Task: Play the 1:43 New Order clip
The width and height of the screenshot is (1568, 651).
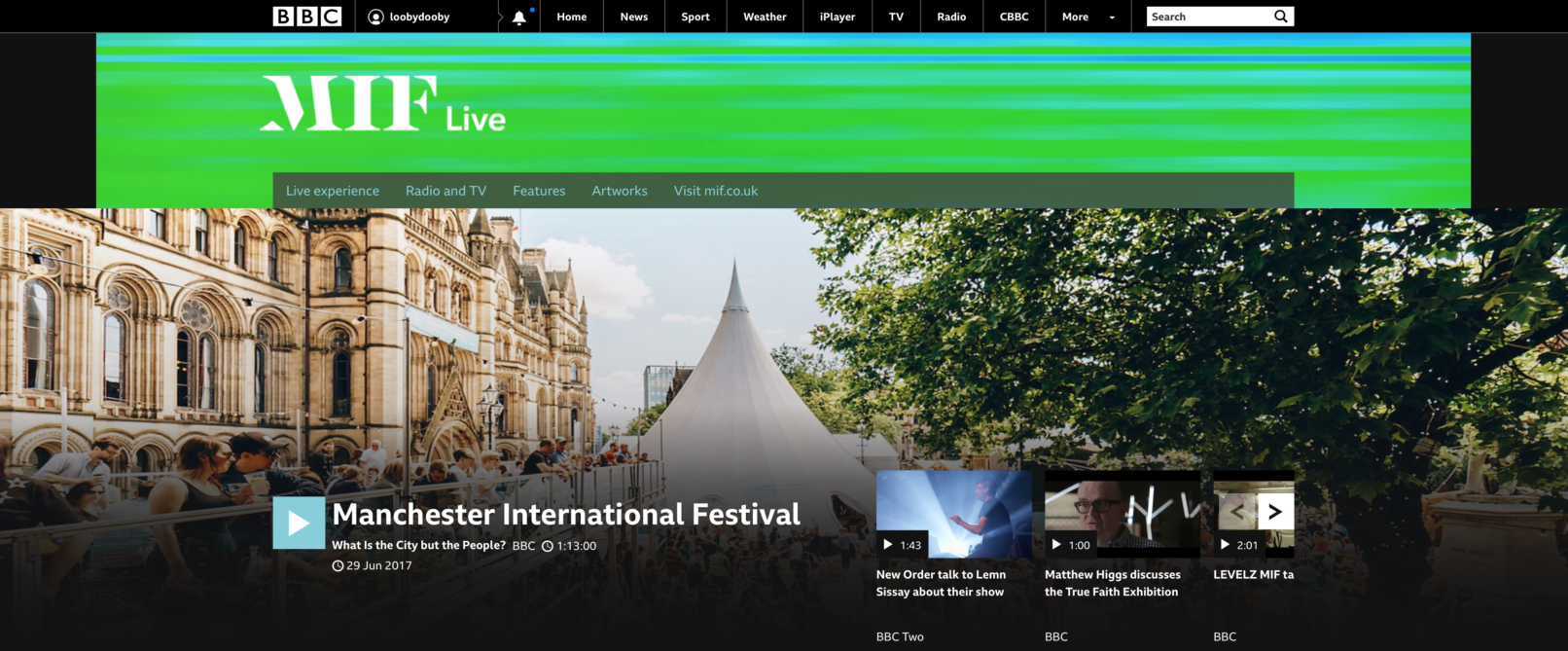Action: pos(953,514)
